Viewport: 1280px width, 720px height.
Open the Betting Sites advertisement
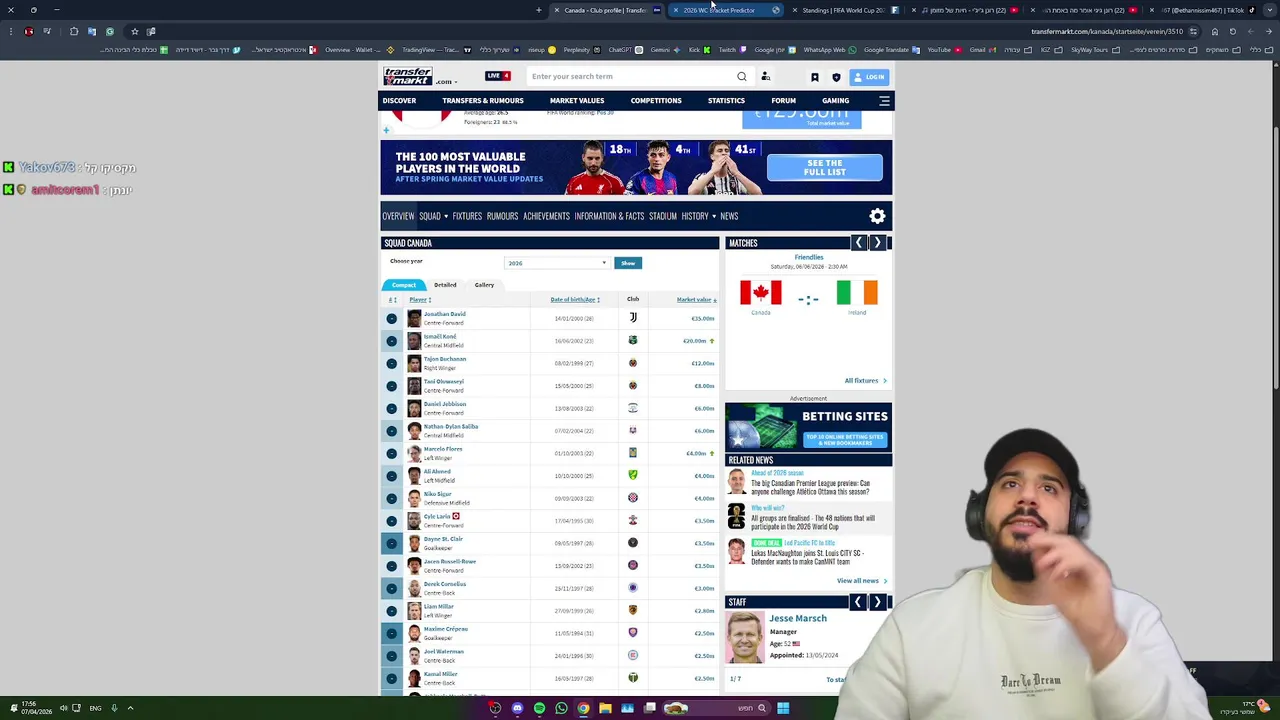pos(808,427)
